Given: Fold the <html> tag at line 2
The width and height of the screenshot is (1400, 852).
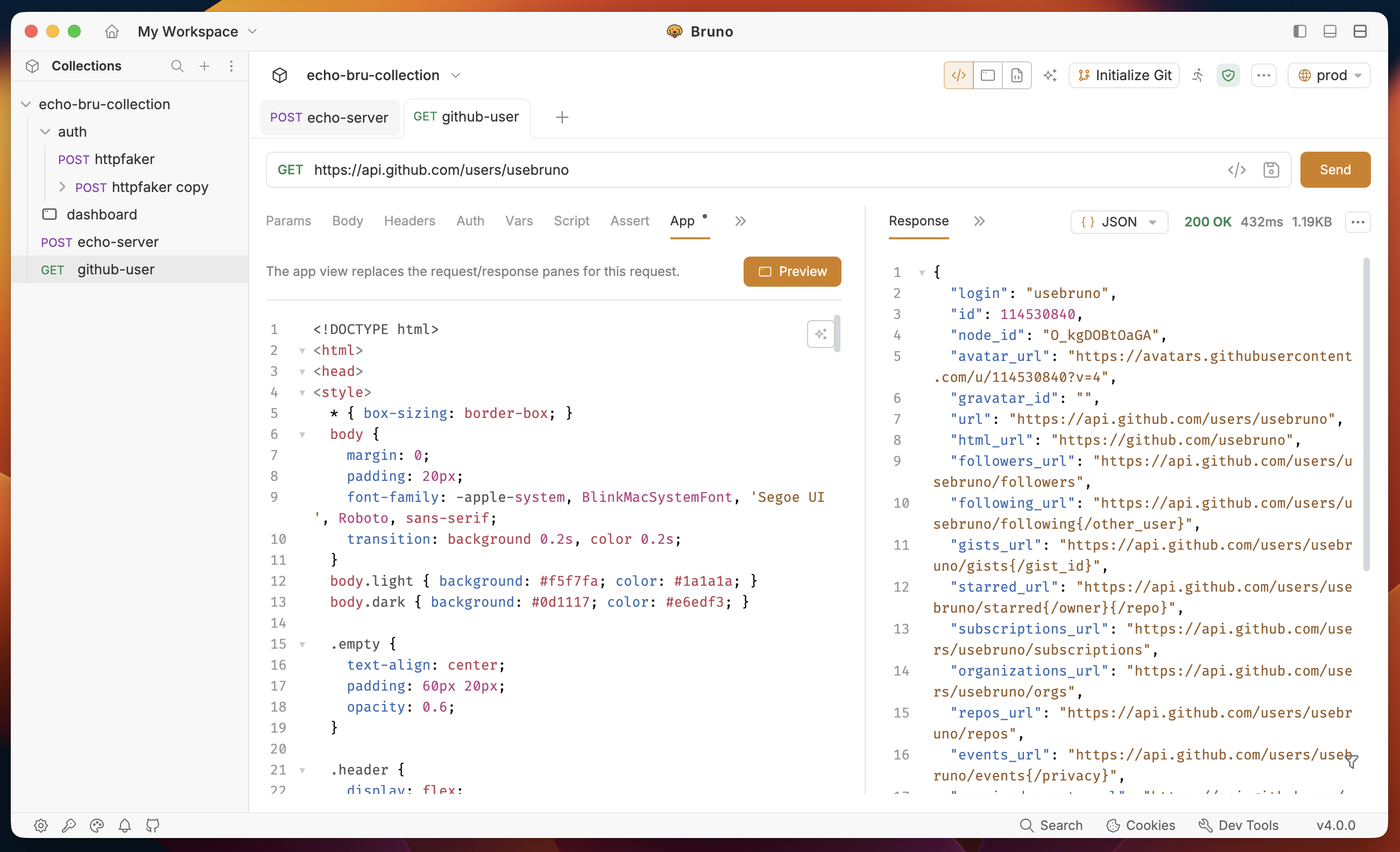Looking at the screenshot, I should click(x=302, y=351).
